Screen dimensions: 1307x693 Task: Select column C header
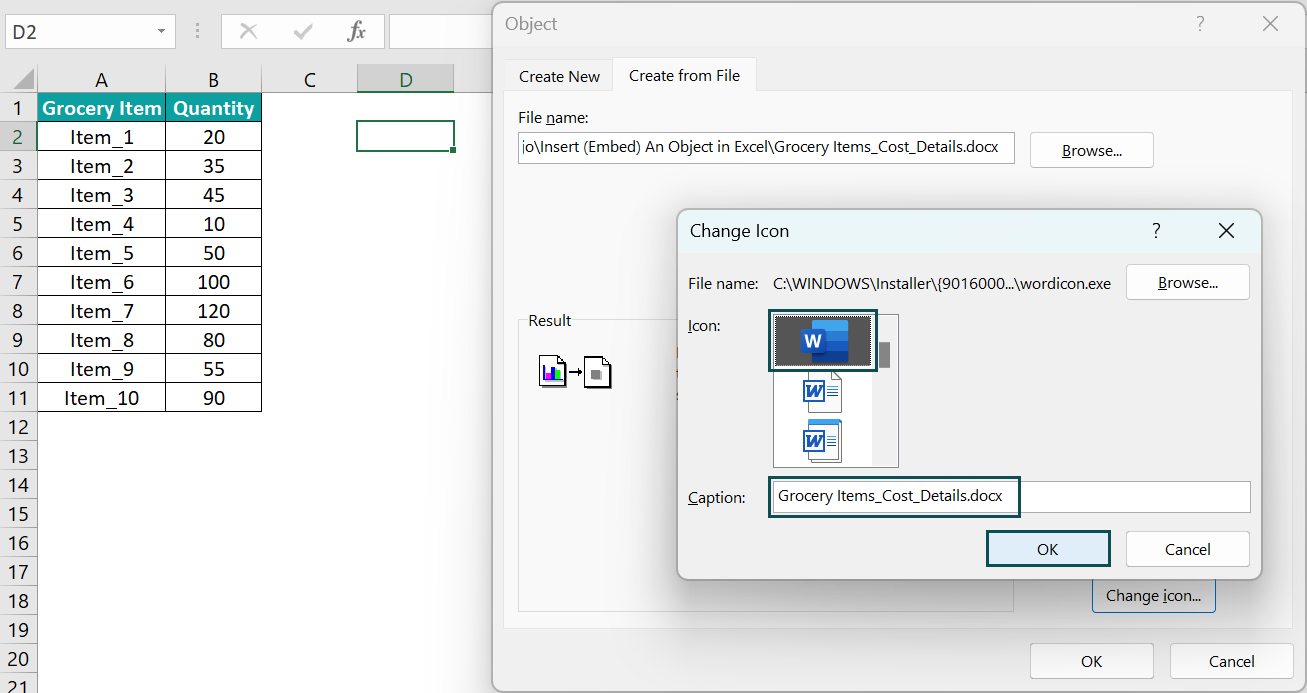309,79
